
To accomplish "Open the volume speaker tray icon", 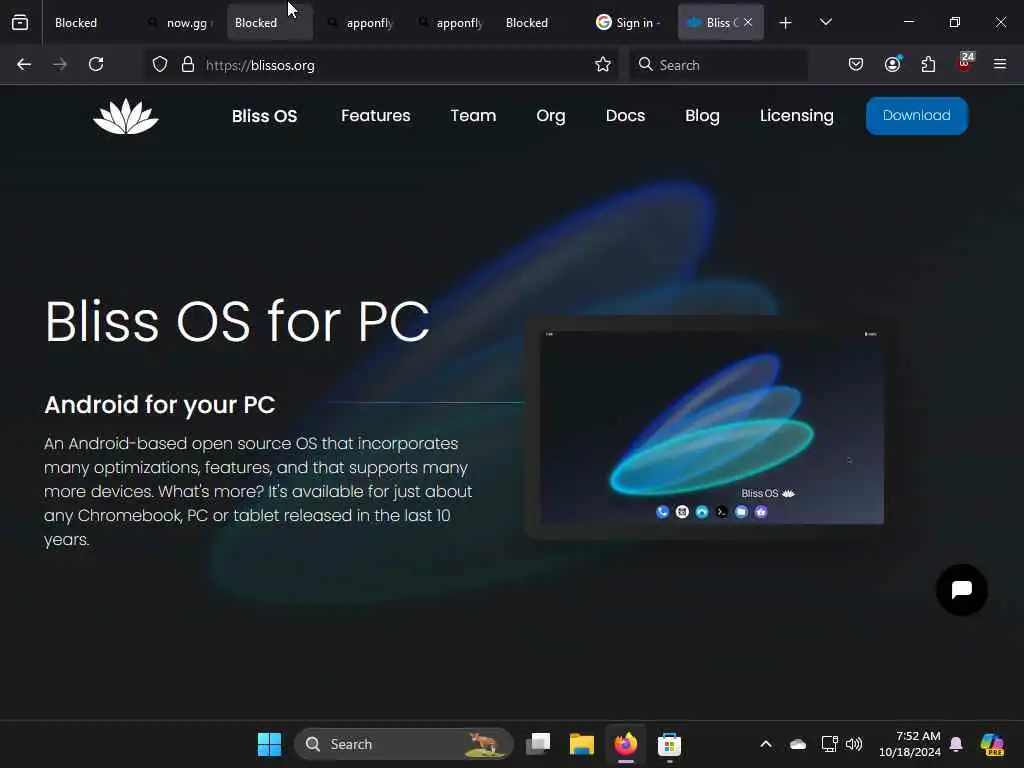I will [854, 744].
